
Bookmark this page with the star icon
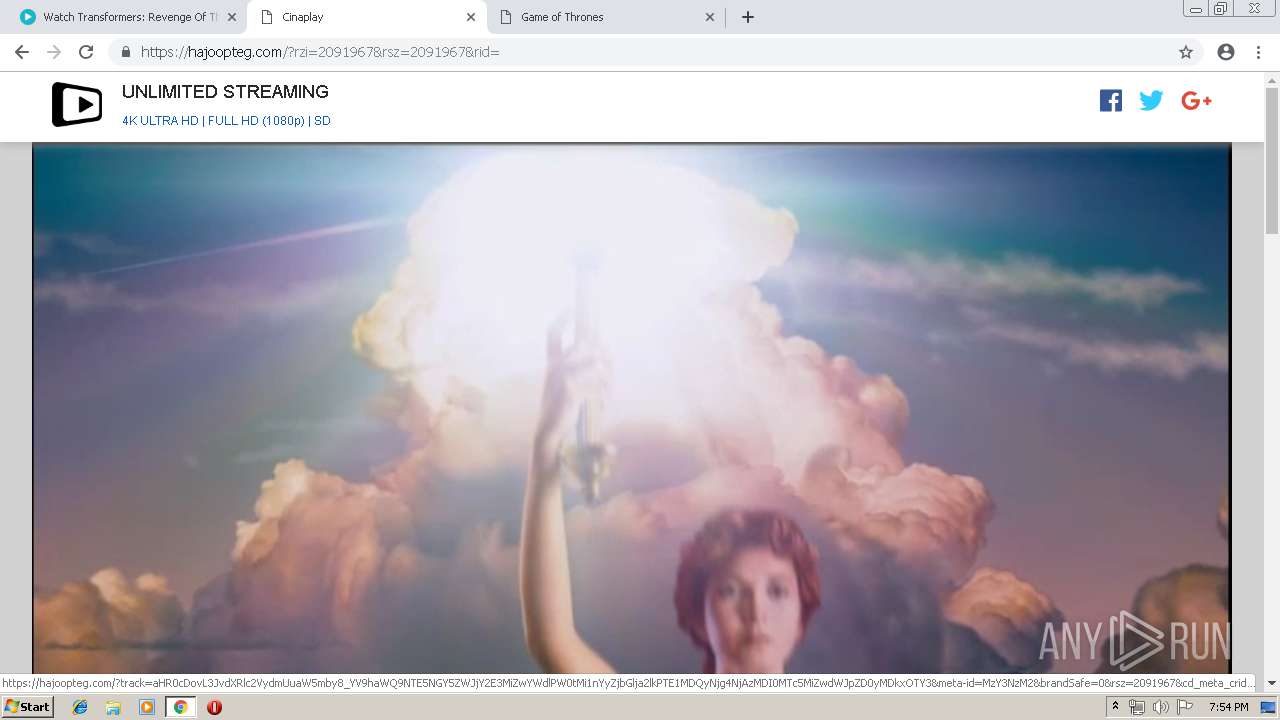coord(1186,52)
